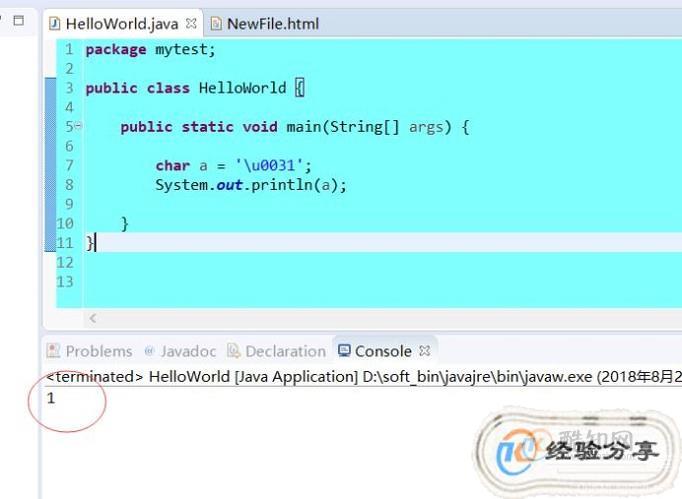Maximize the left panel with the square icon
The image size is (682, 499).
[x=19, y=20]
